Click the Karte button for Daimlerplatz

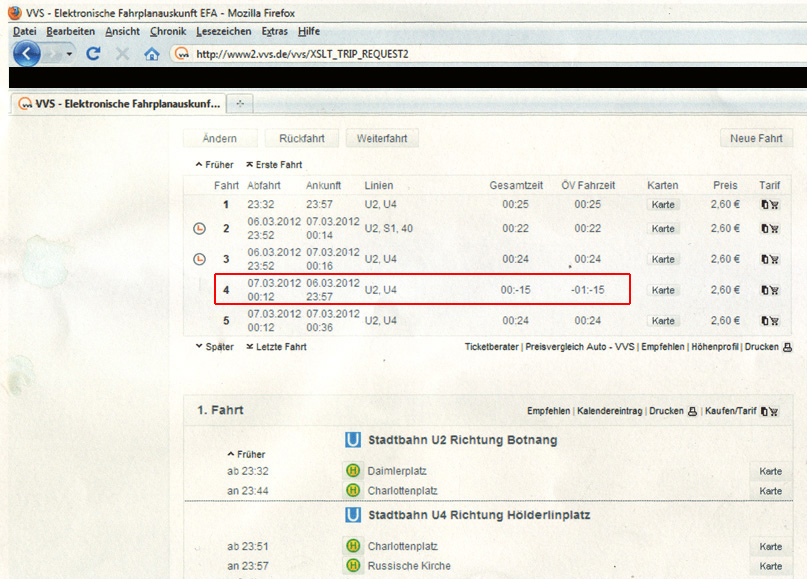(770, 471)
